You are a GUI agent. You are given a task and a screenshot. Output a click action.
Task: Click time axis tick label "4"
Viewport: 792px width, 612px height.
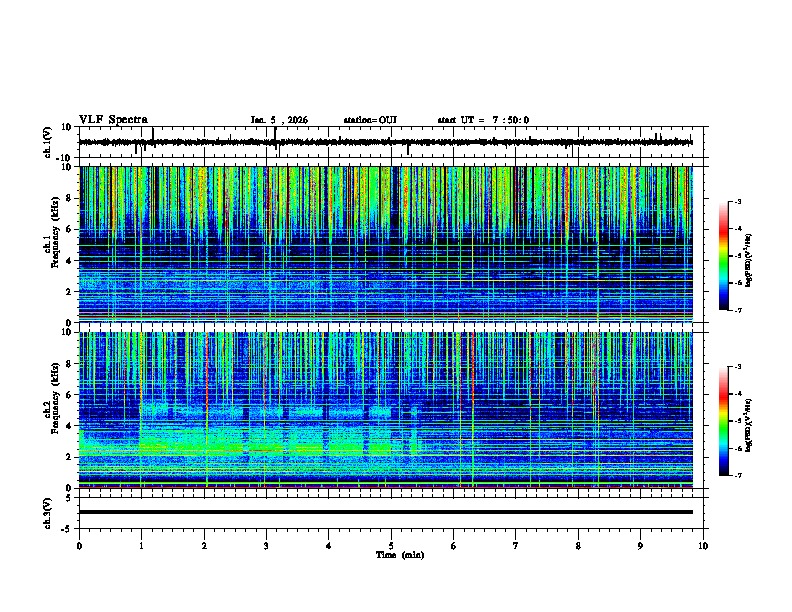(x=329, y=546)
